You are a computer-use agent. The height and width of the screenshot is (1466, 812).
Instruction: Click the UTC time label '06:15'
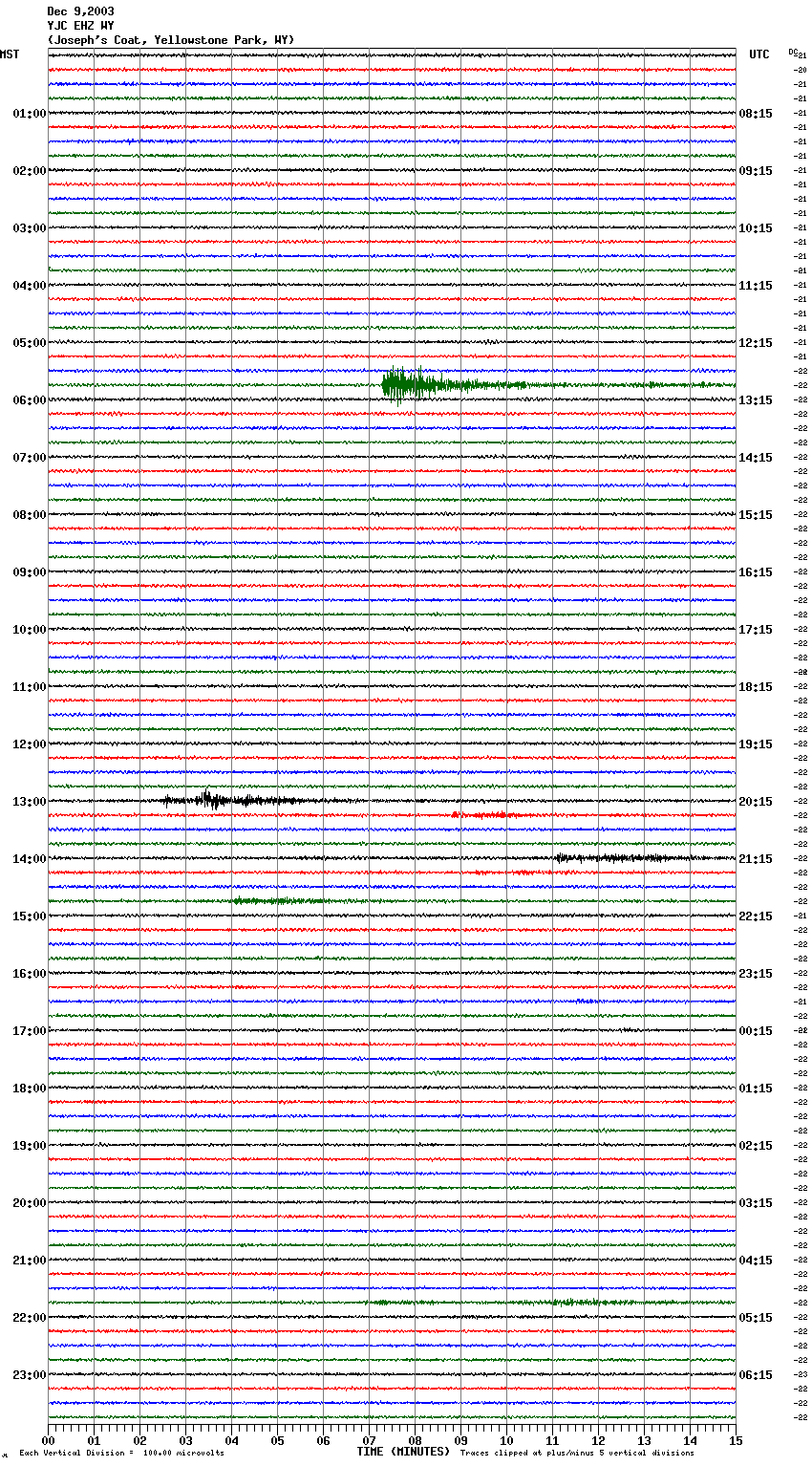pos(756,1375)
